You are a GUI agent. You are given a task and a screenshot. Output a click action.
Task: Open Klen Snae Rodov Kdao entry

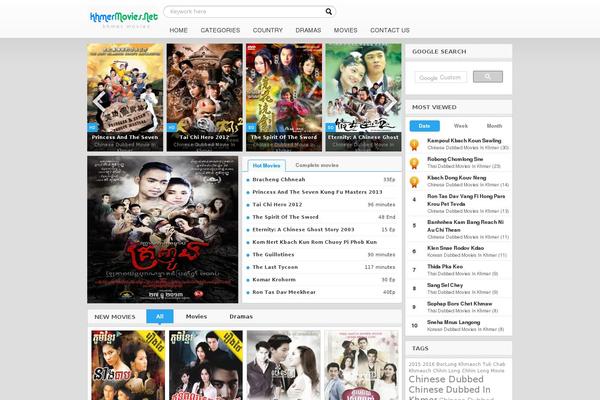455,248
